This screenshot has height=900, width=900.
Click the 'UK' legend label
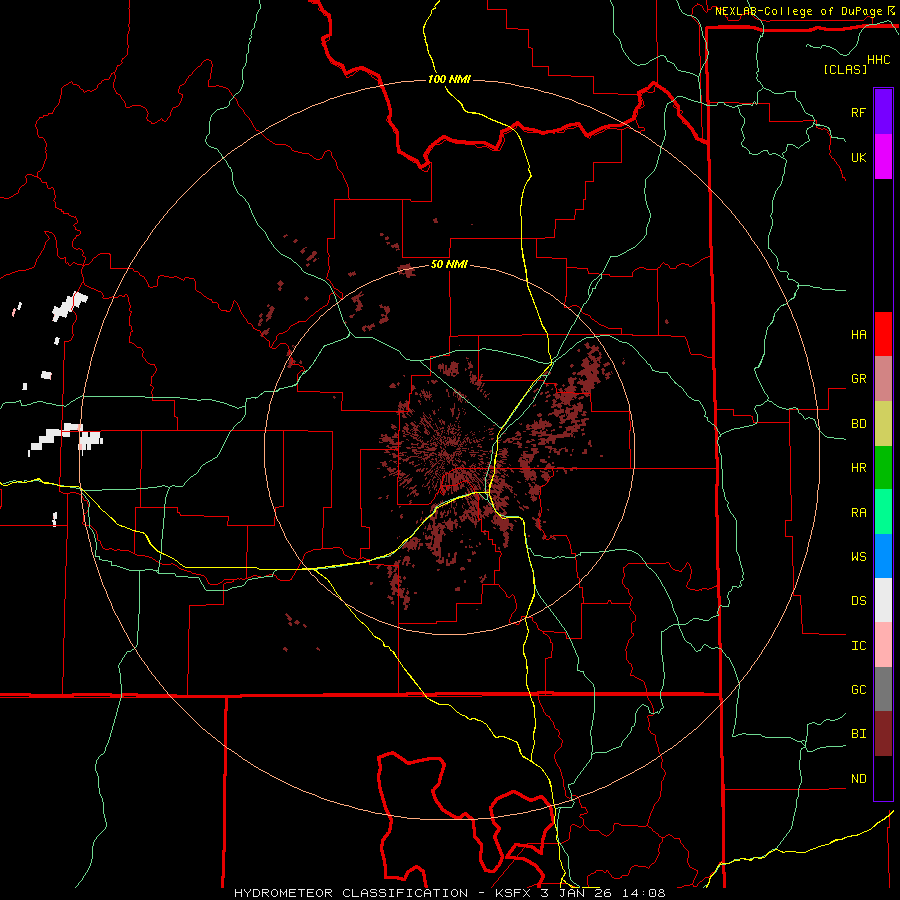[858, 157]
